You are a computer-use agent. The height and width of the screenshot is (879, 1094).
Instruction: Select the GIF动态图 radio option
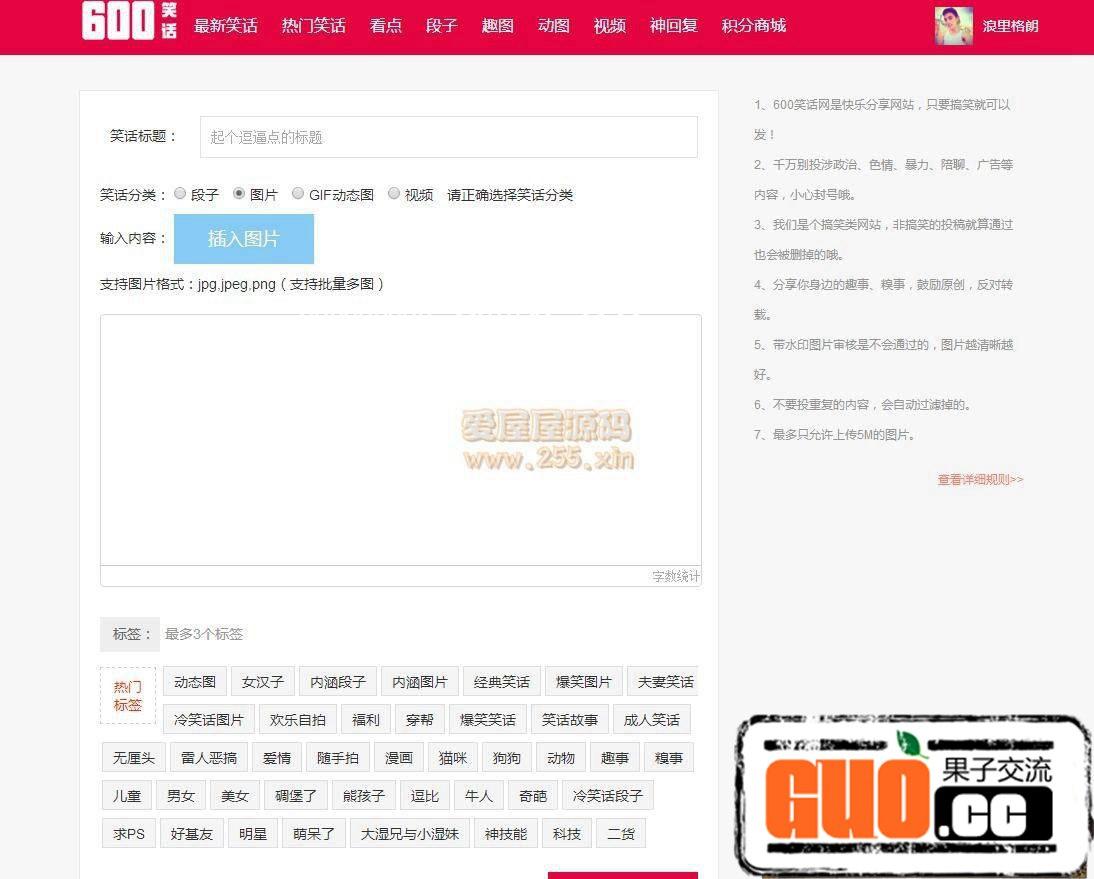coord(298,194)
